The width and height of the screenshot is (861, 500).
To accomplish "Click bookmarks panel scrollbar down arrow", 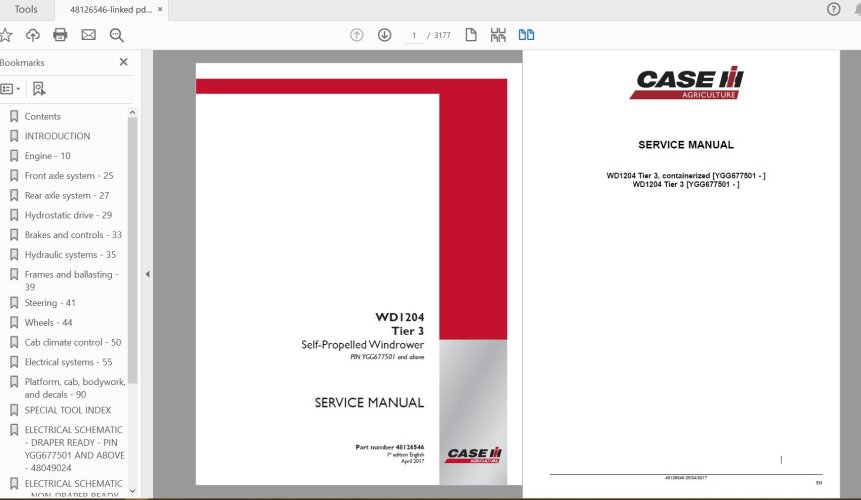I will [132, 491].
